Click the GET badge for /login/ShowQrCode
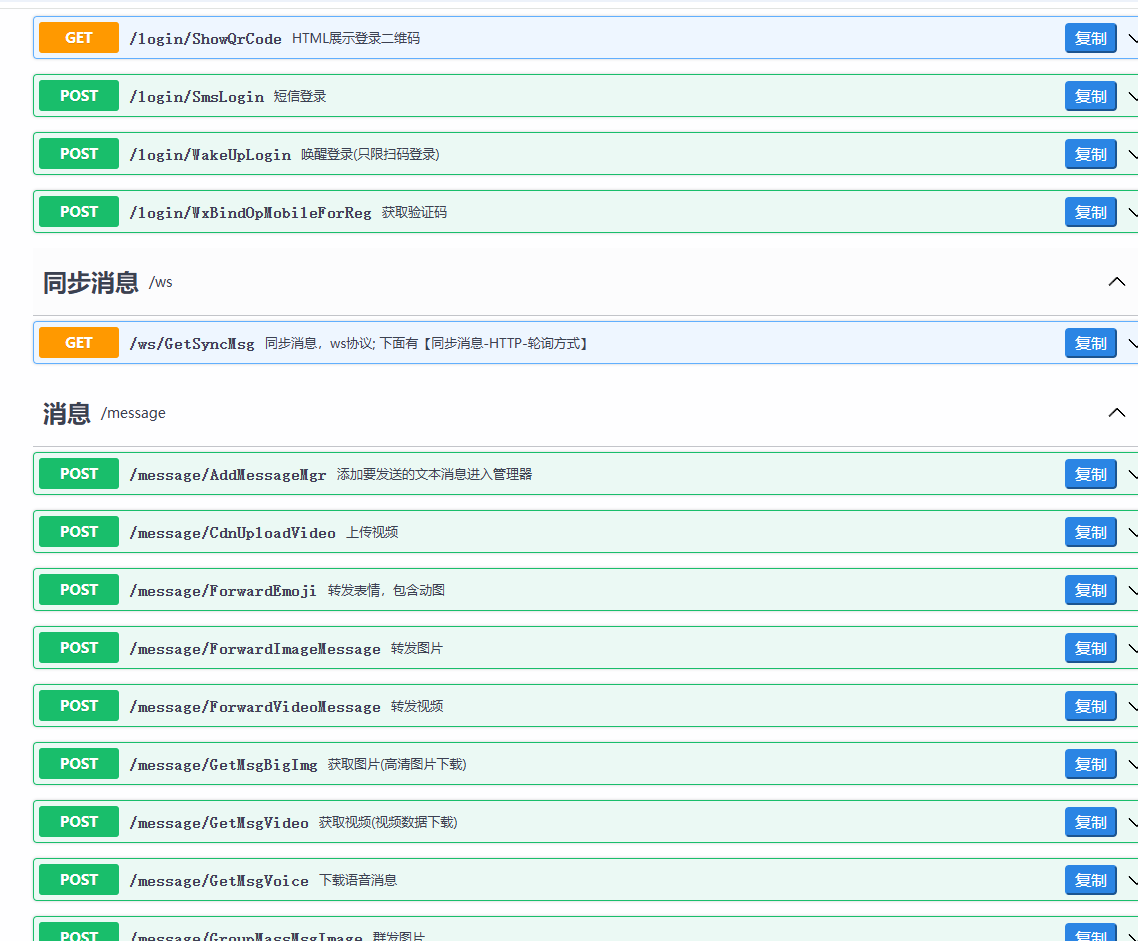This screenshot has height=941, width=1138. click(x=78, y=38)
